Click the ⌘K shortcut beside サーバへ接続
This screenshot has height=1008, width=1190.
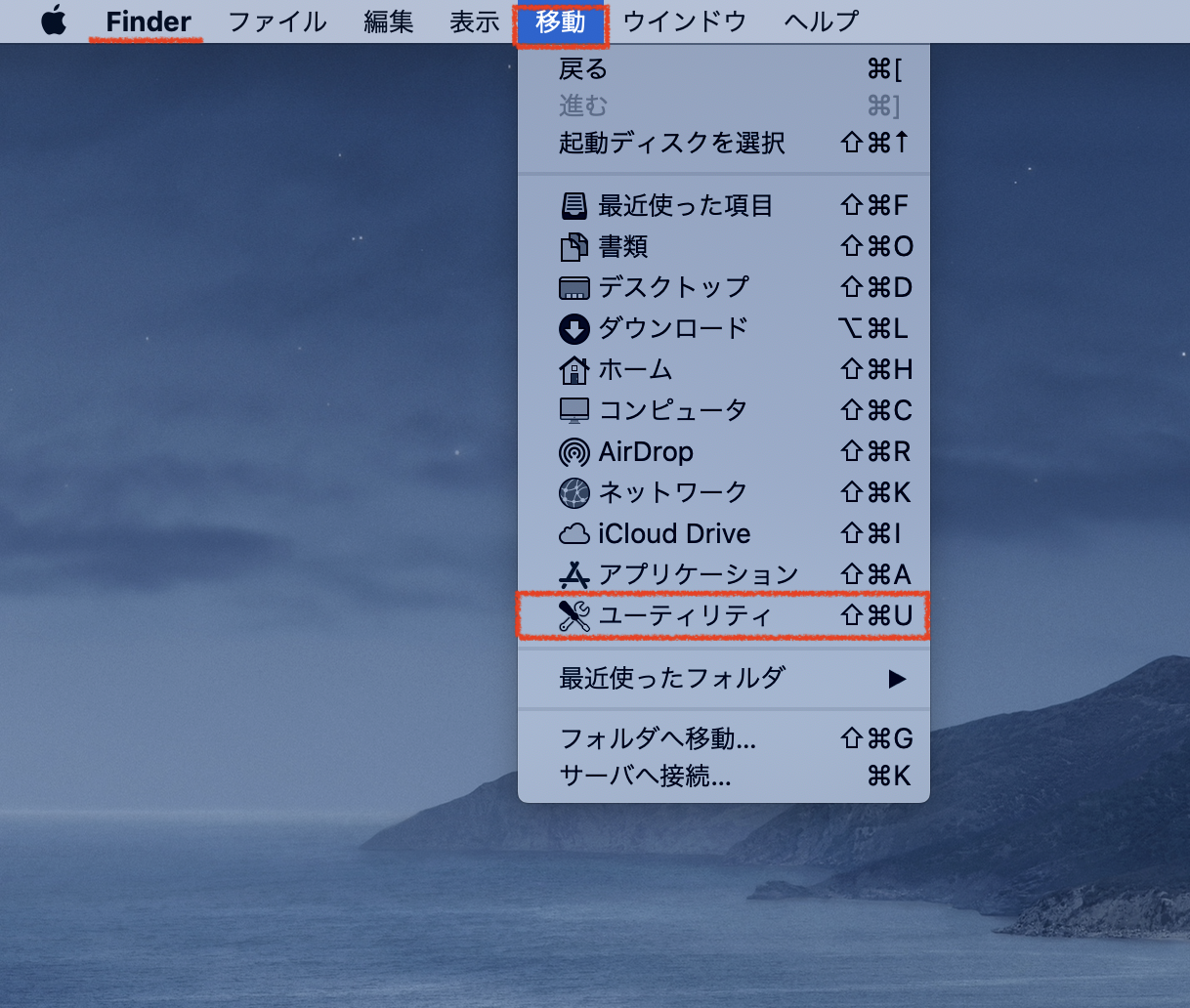pos(889,777)
